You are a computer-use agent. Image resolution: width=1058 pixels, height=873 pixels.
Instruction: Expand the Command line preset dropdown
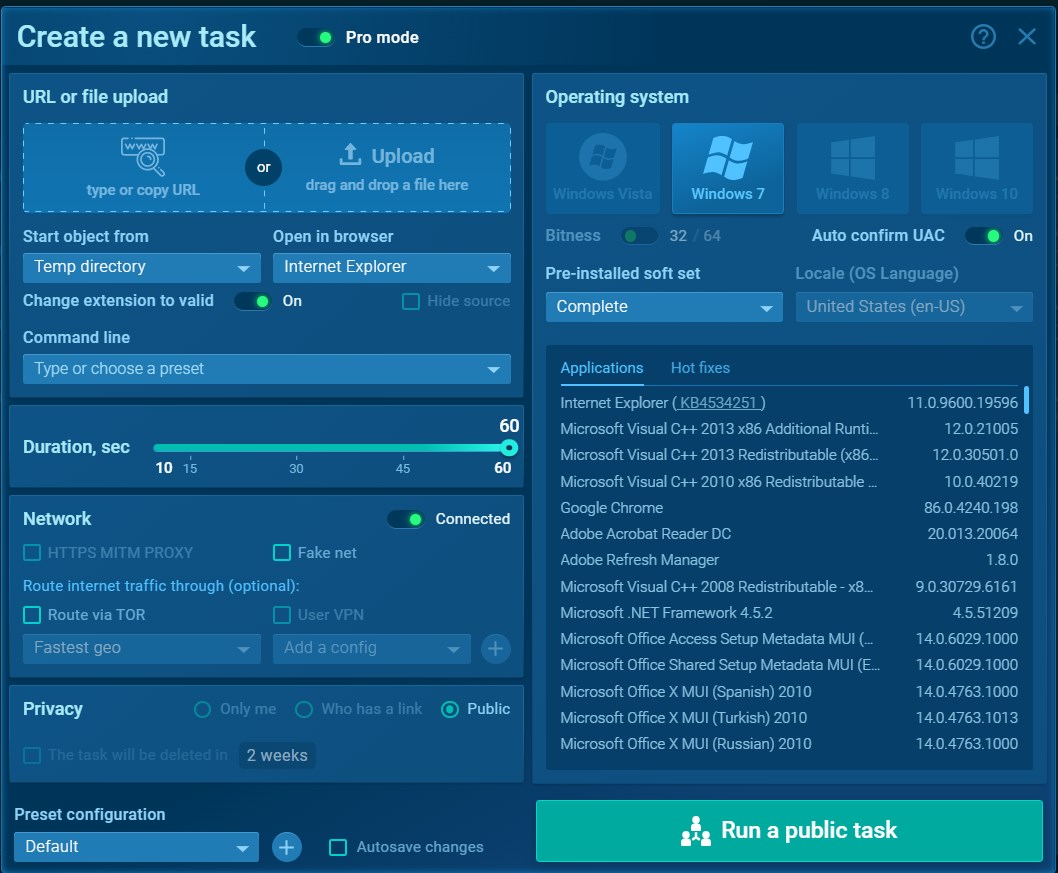point(267,369)
